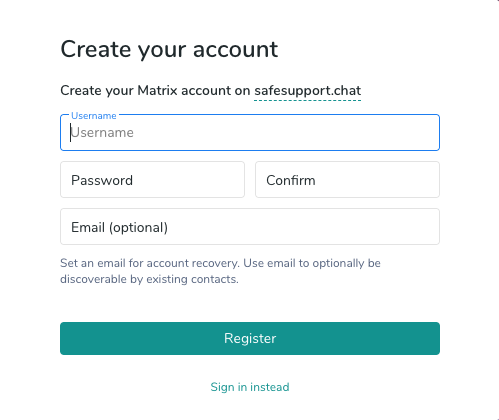Click the 'Create your Matrix account on' text
The image size is (499, 420).
click(155, 91)
